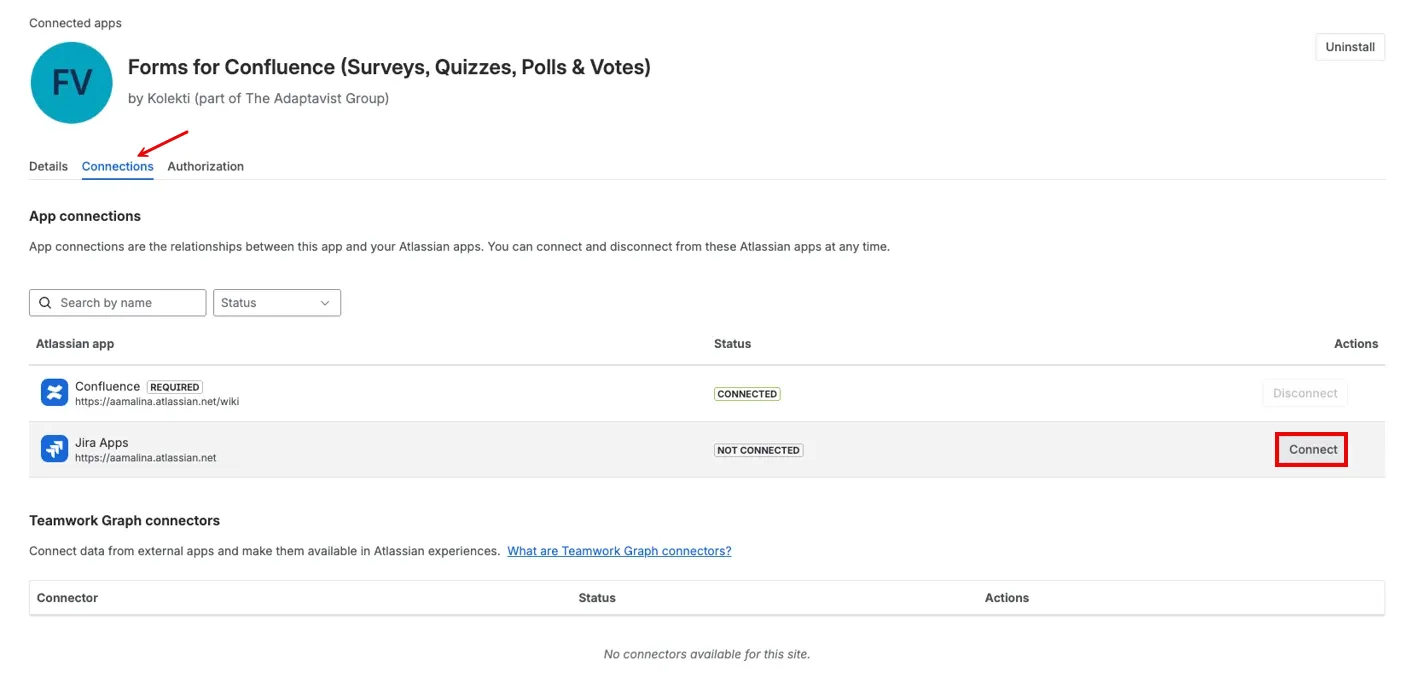Open the Authorization tab
1416x681 pixels.
[206, 166]
